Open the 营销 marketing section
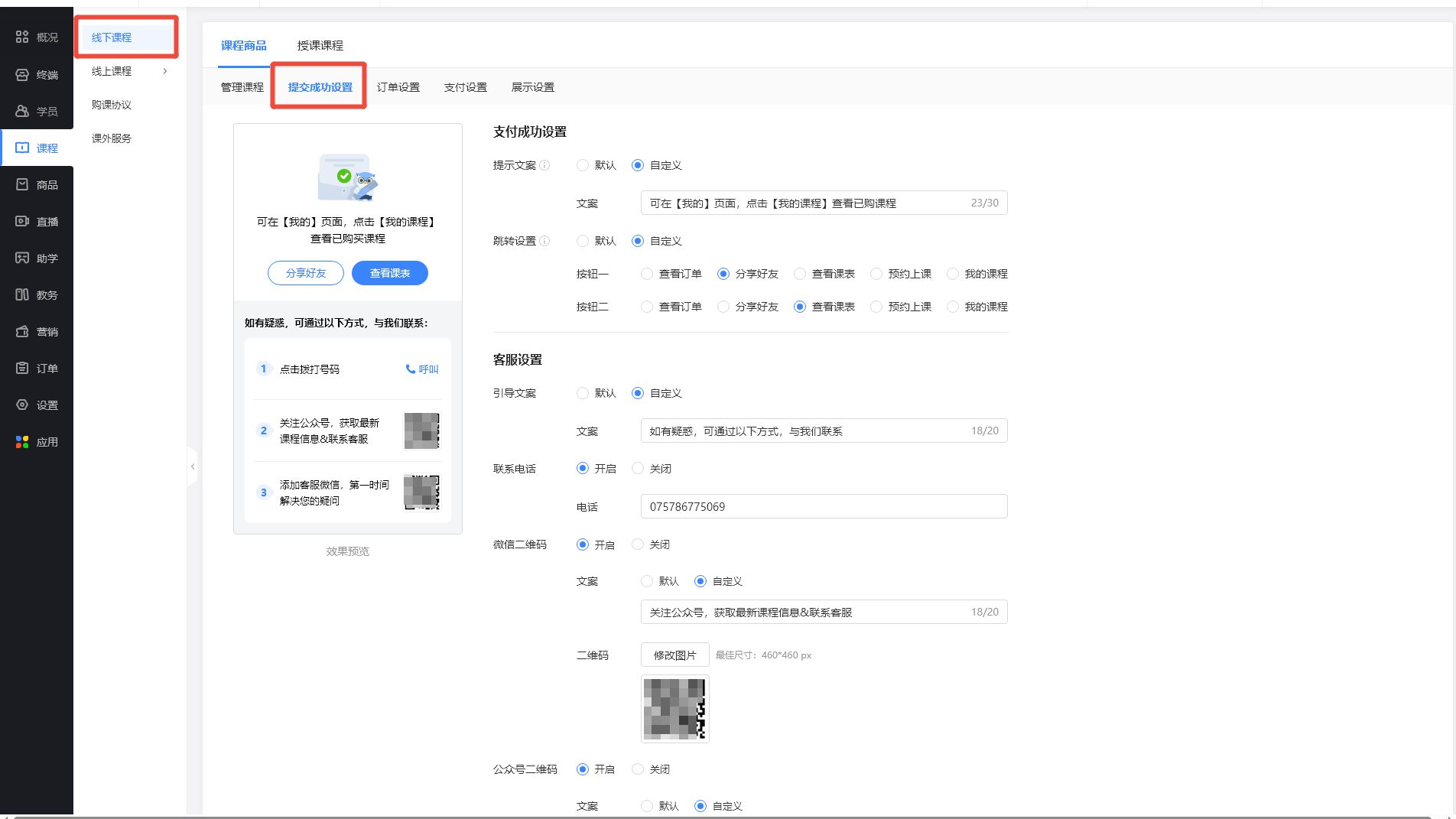This screenshot has width=1456, height=819. [x=36, y=331]
